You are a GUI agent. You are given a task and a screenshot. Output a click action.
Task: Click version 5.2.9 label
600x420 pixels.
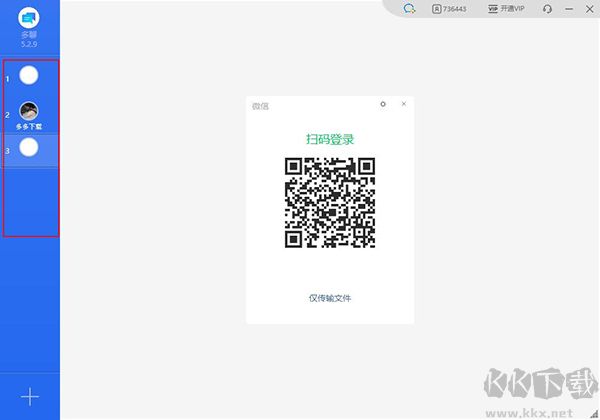click(x=29, y=44)
